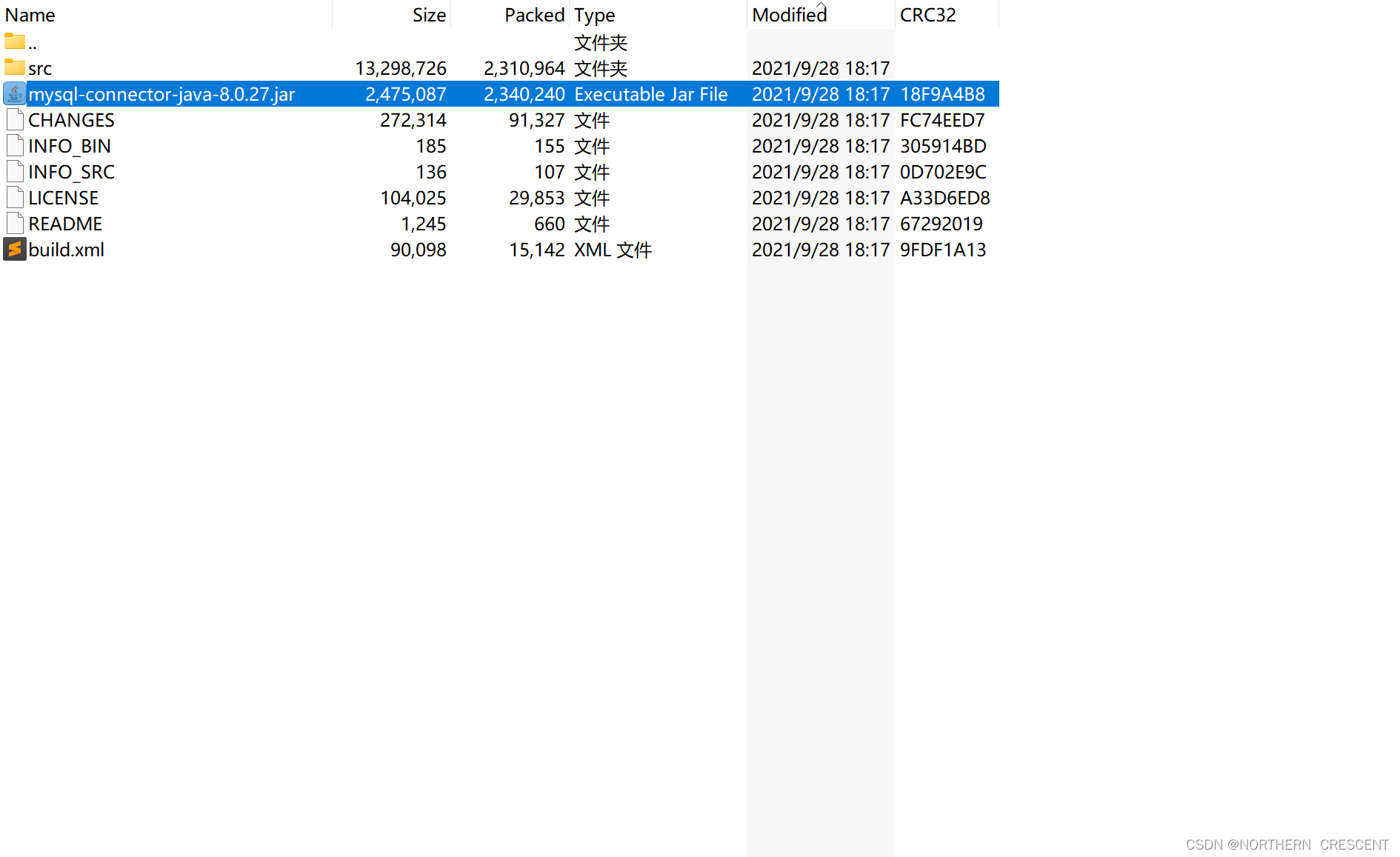Viewport: 1400px width, 857px height.
Task: Click the Sublime icon next to build.xml
Action: [15, 250]
